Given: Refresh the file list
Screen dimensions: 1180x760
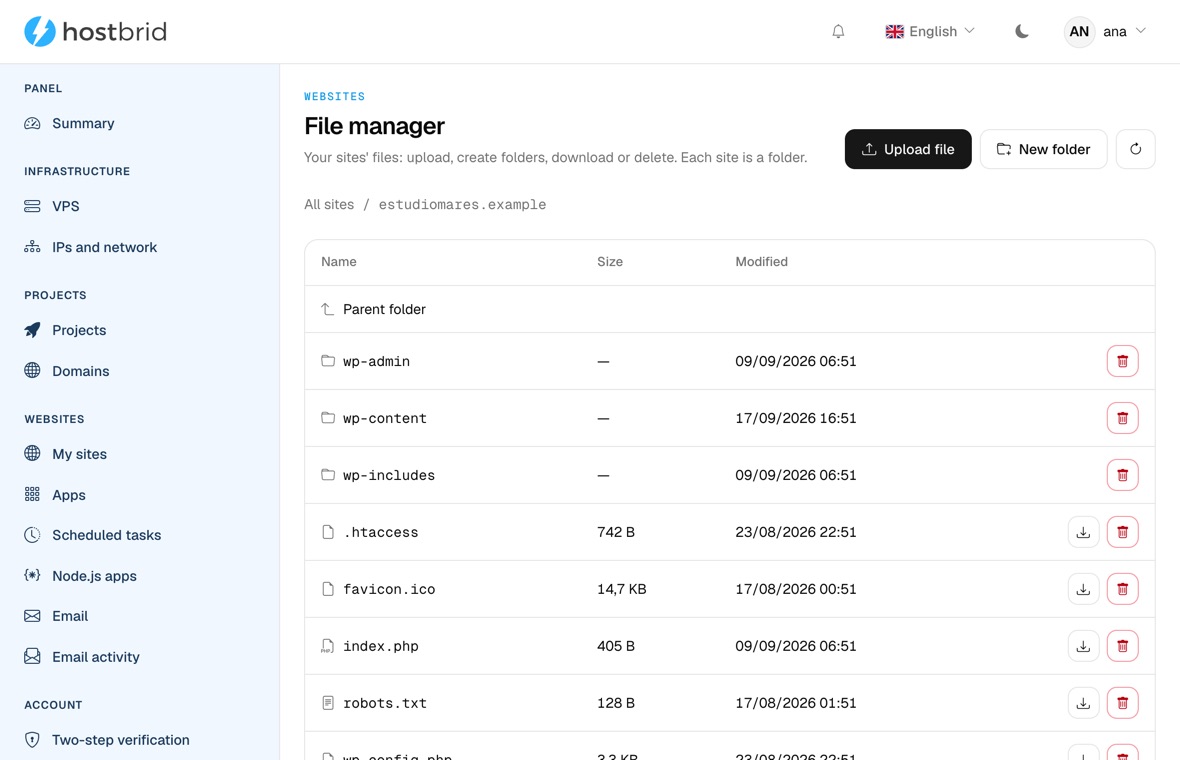Looking at the screenshot, I should coord(1135,149).
